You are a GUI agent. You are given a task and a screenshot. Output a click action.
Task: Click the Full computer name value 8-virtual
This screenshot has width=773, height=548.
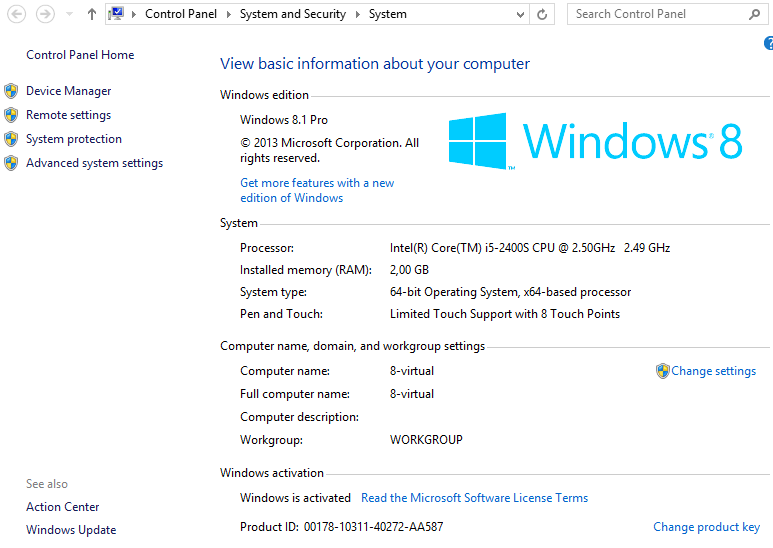point(412,394)
